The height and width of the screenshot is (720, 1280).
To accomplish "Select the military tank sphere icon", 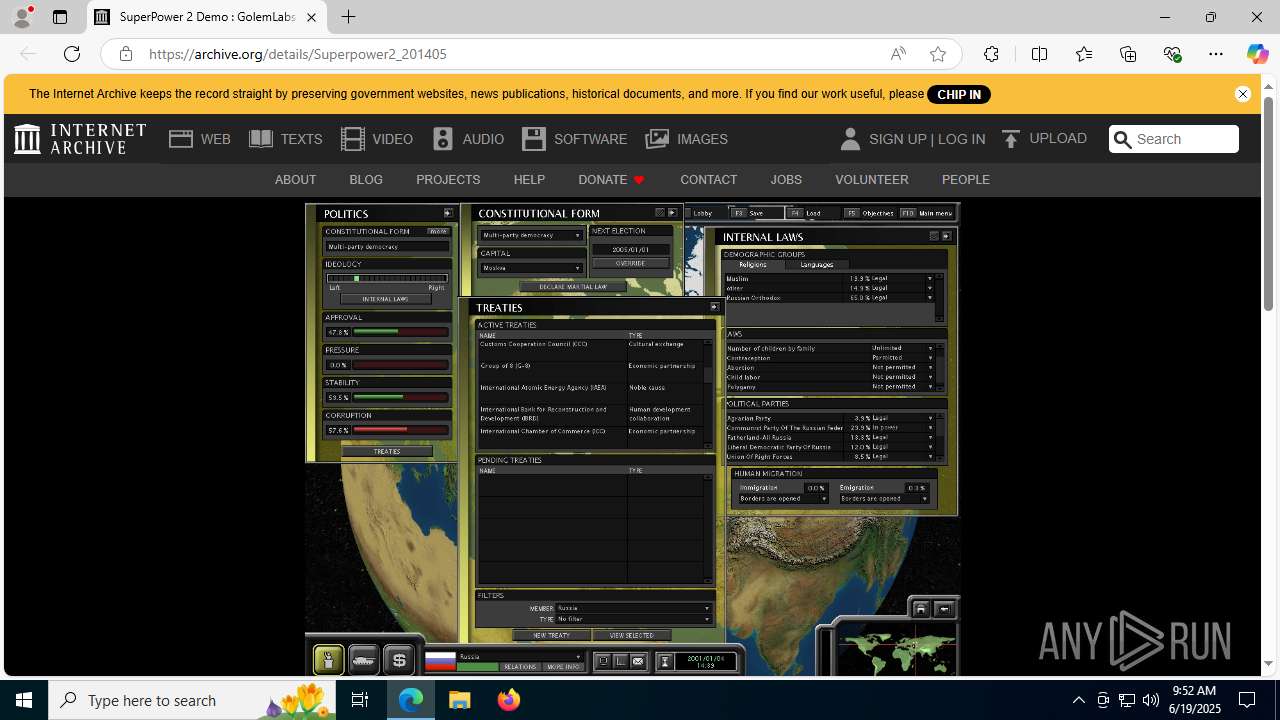I will pos(364,659).
